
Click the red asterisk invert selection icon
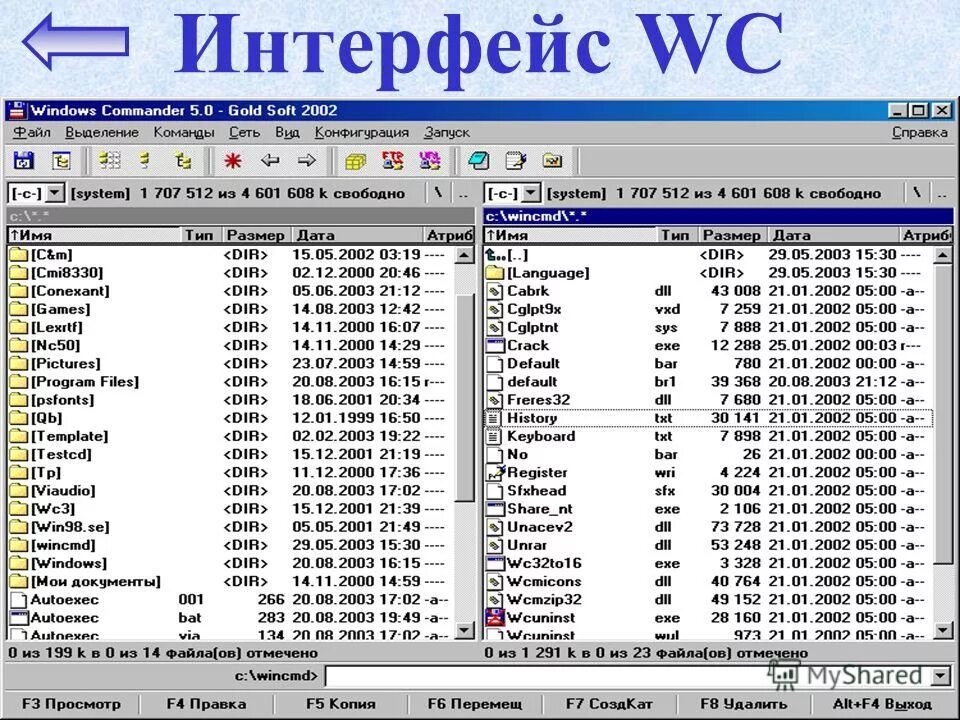232,161
